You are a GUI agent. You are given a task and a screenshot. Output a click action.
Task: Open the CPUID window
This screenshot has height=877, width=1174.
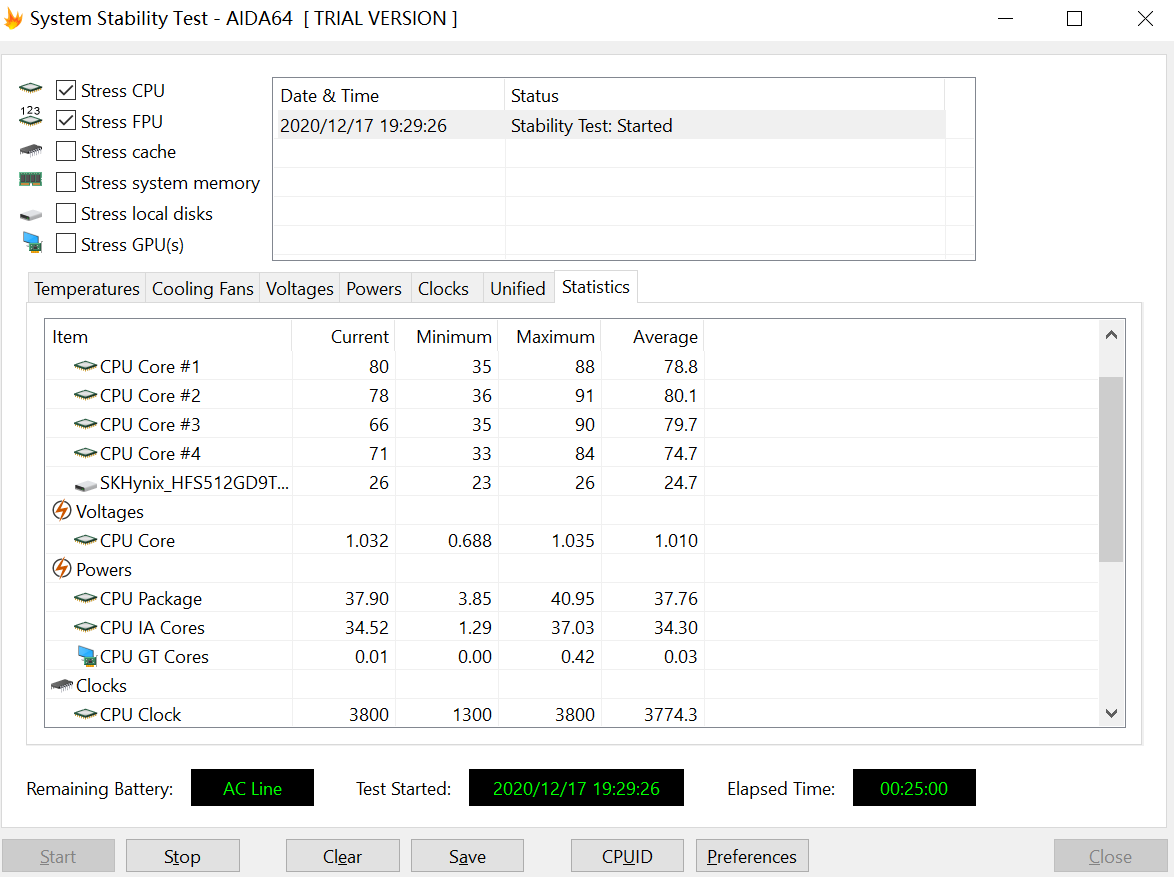(627, 856)
